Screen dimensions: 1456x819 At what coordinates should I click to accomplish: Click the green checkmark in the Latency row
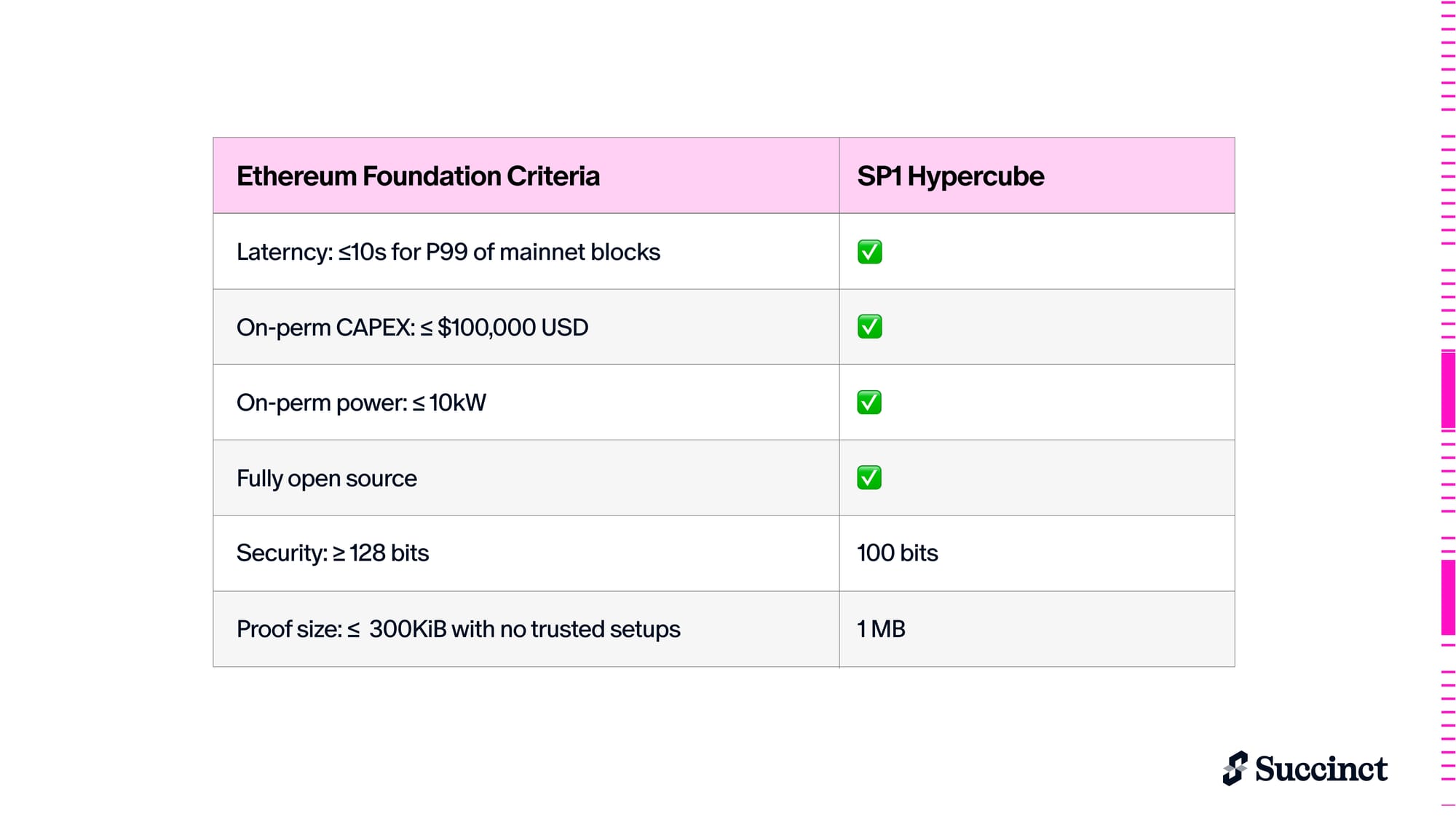[x=869, y=252]
